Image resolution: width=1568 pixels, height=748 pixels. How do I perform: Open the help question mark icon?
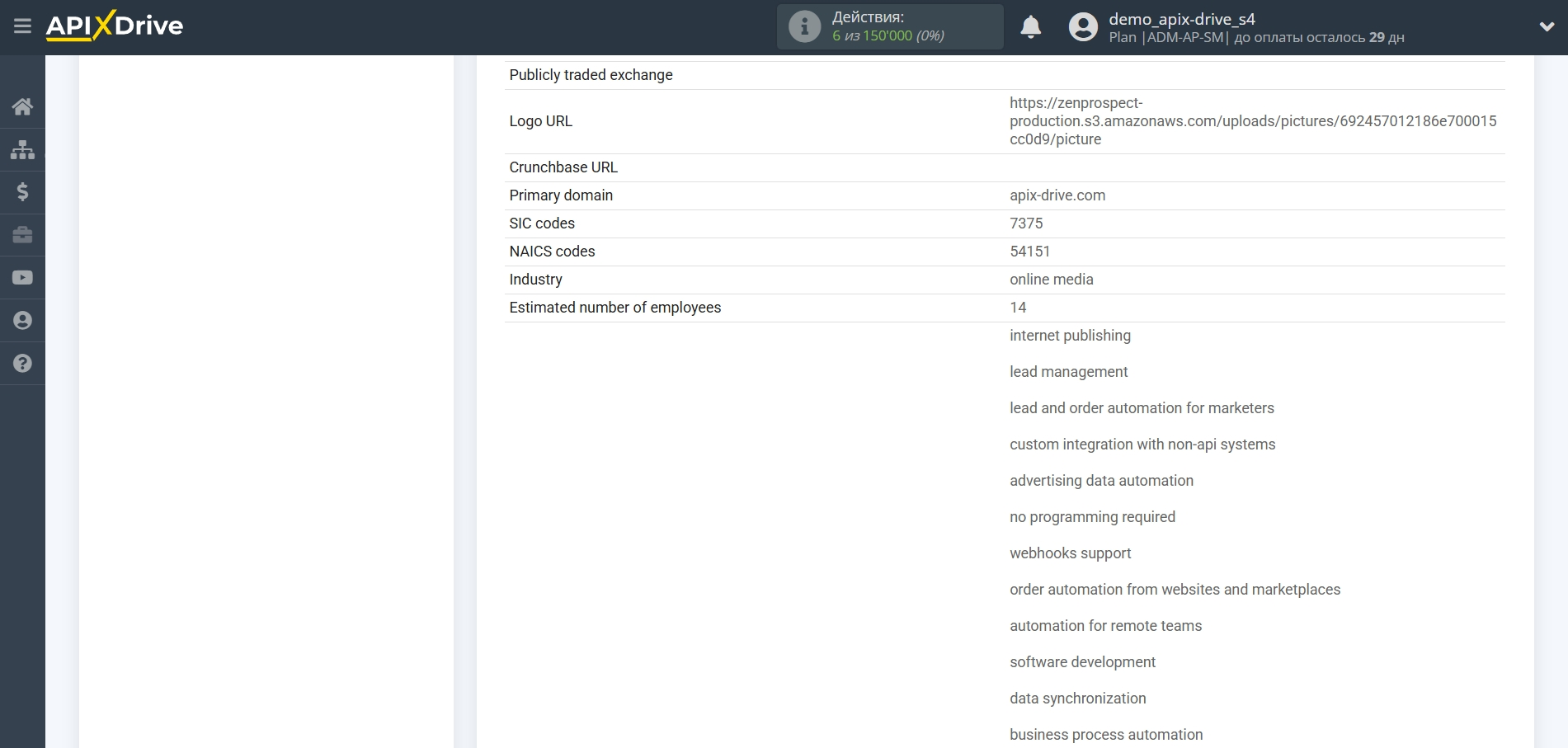pos(22,364)
